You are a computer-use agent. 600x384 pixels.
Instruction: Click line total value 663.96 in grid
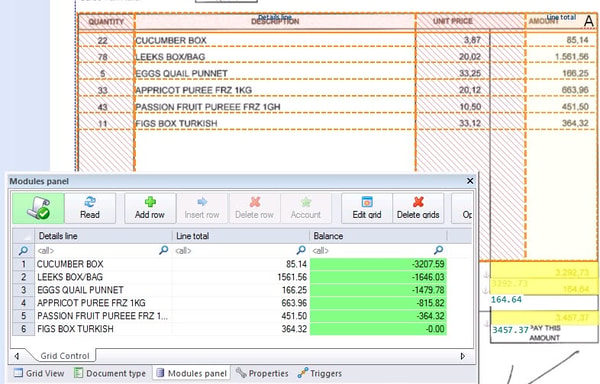click(241, 303)
